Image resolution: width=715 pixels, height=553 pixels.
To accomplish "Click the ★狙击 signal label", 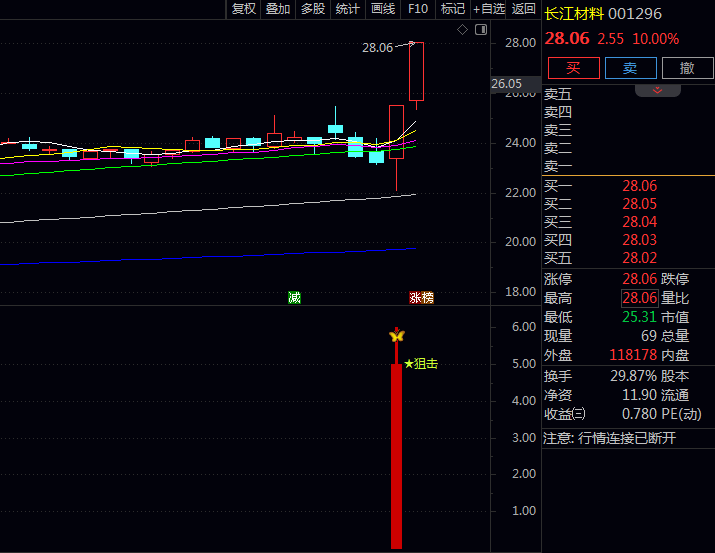I will point(421,364).
